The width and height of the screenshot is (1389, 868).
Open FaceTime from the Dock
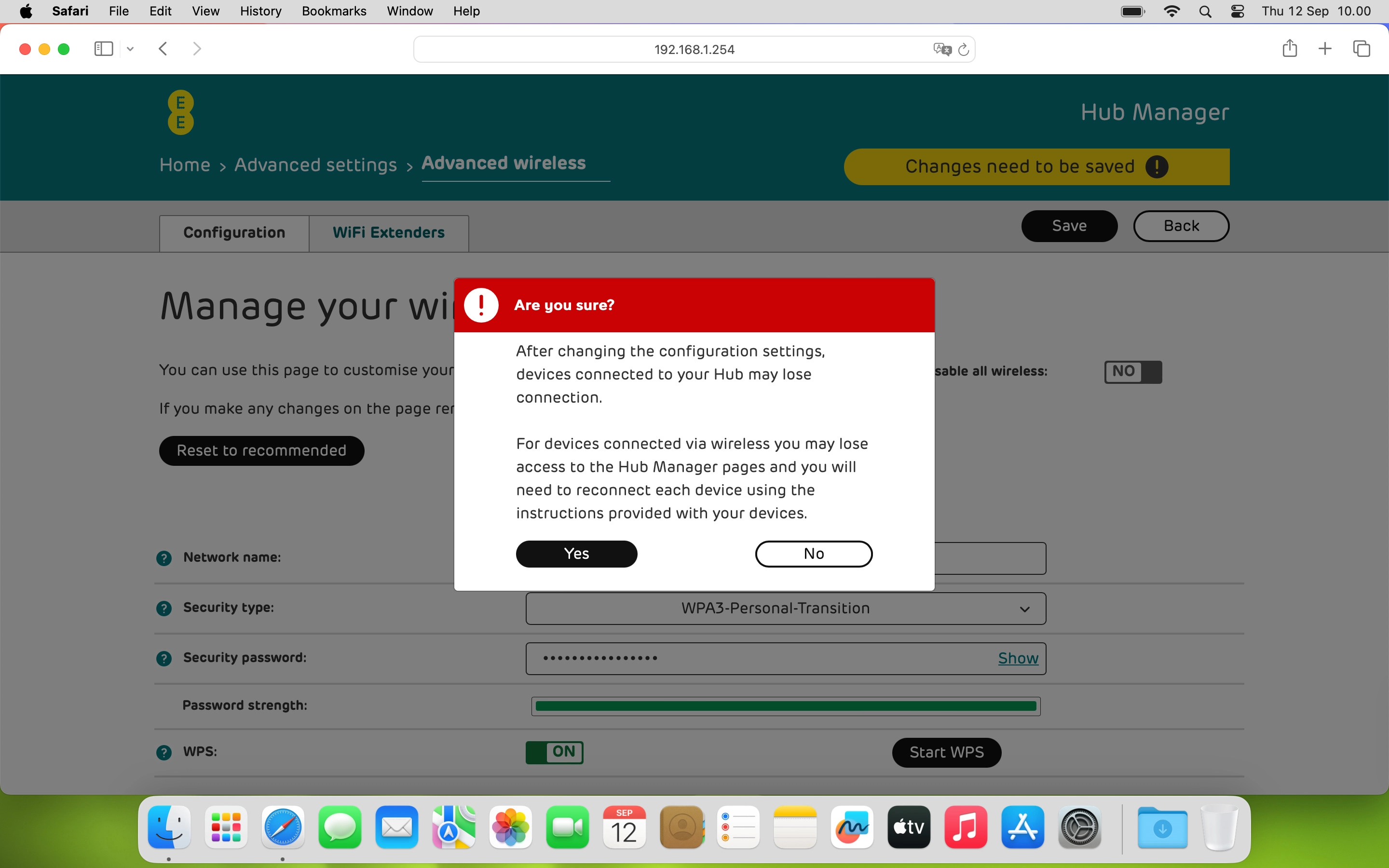pos(567,827)
